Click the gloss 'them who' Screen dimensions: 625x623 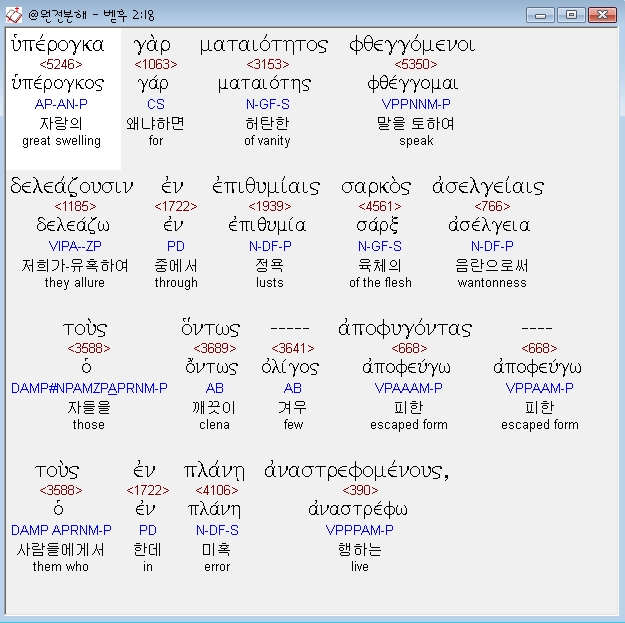pyautogui.click(x=61, y=566)
